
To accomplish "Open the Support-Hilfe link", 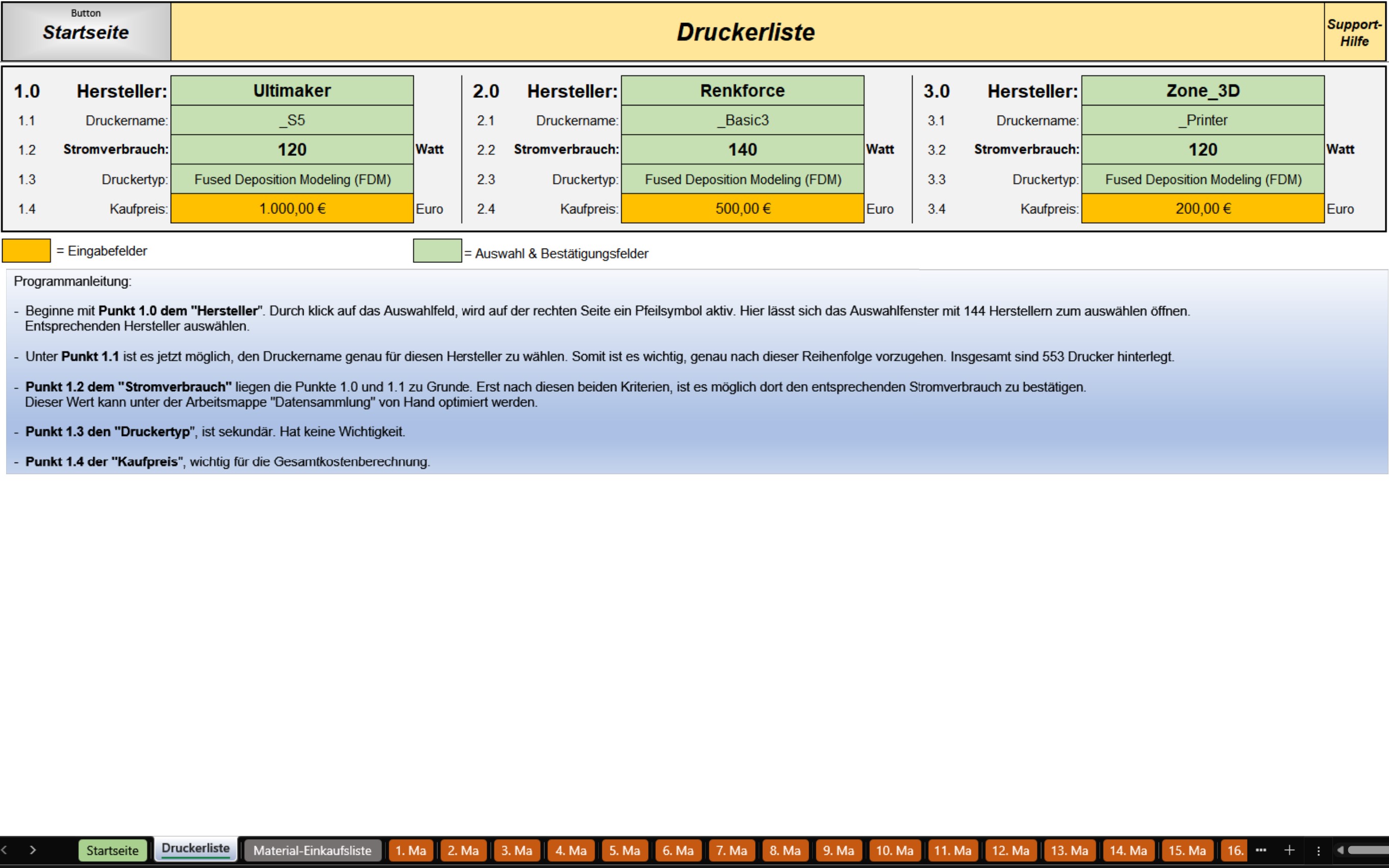I will point(1354,32).
